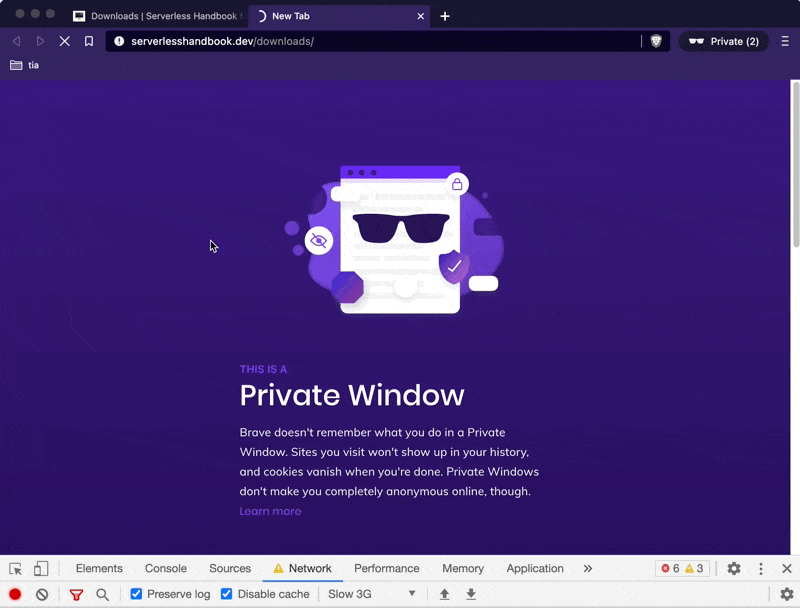Follow the Learn more link
Image resolution: width=800 pixels, height=608 pixels.
coord(270,511)
